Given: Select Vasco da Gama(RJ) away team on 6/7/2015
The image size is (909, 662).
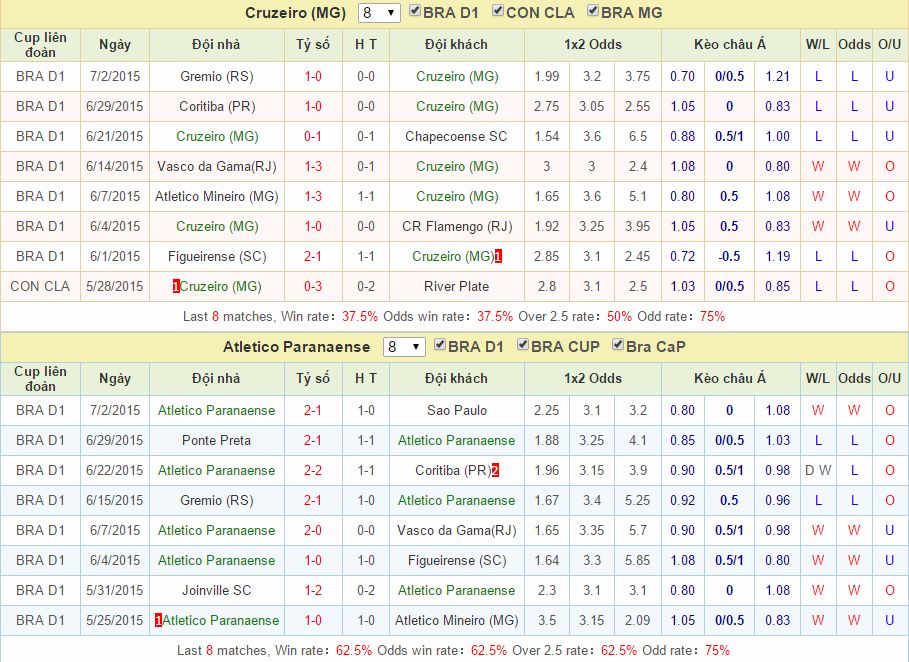Looking at the screenshot, I should point(456,530).
